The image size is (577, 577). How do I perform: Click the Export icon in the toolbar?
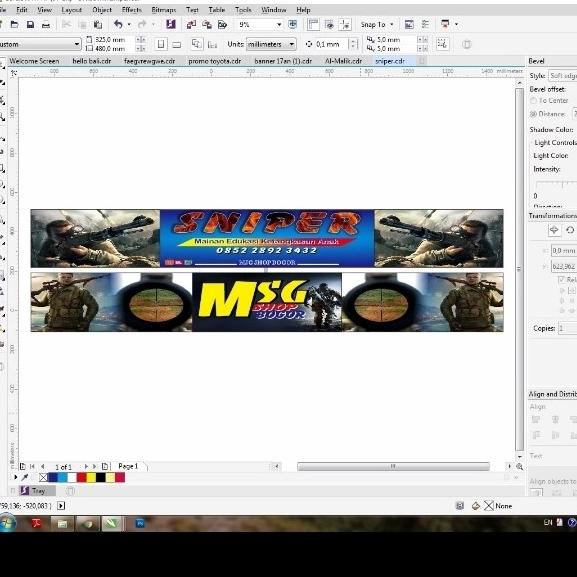pos(207,25)
